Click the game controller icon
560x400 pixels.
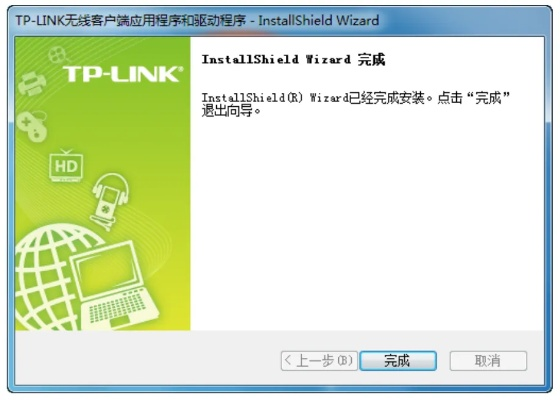tap(32, 126)
